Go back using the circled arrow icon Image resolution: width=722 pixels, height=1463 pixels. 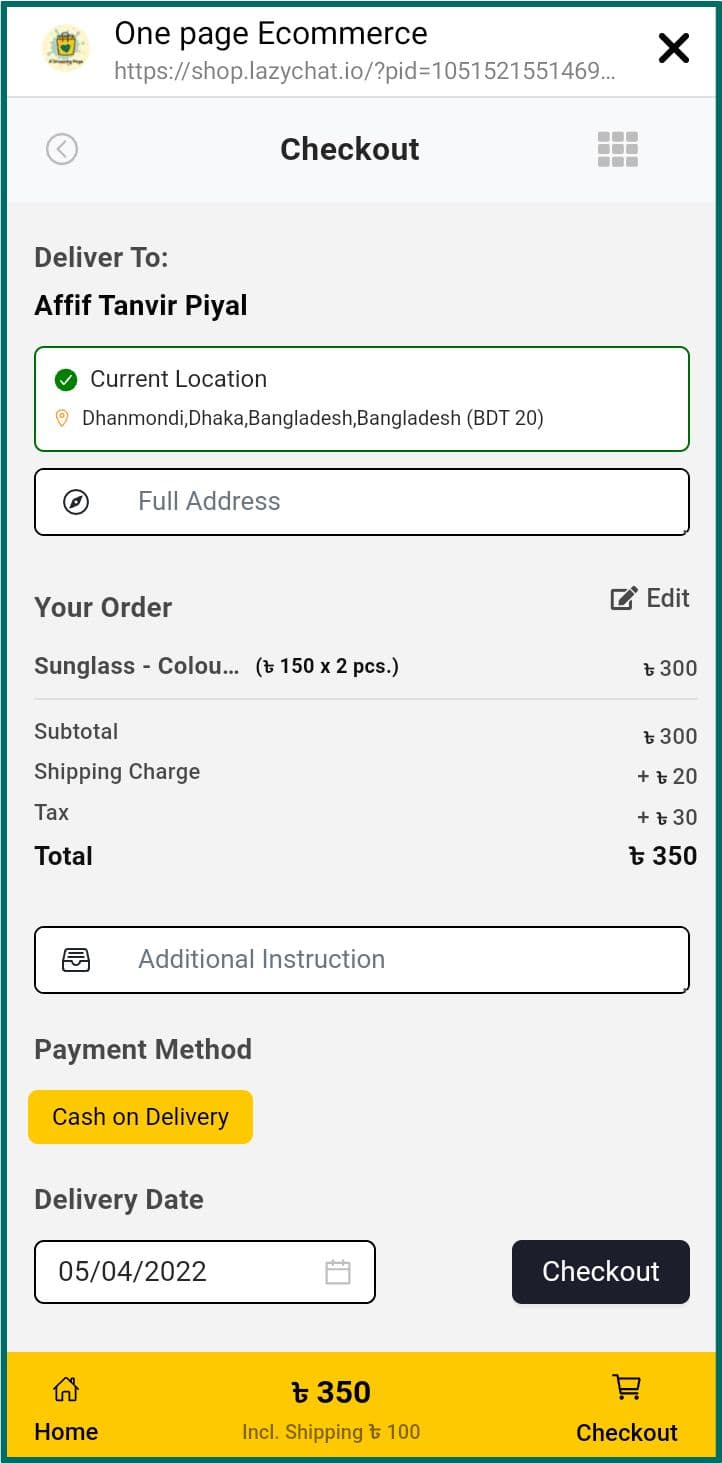point(62,149)
